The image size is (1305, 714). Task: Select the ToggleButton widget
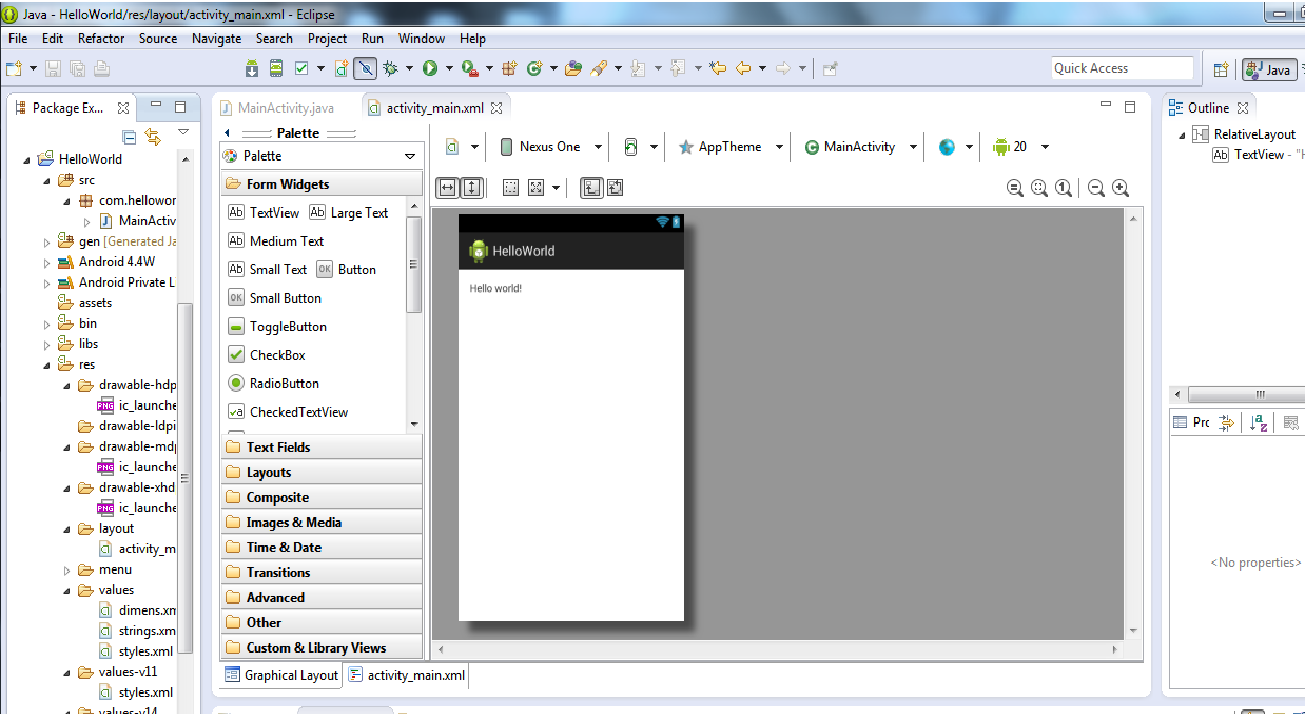tap(277, 326)
